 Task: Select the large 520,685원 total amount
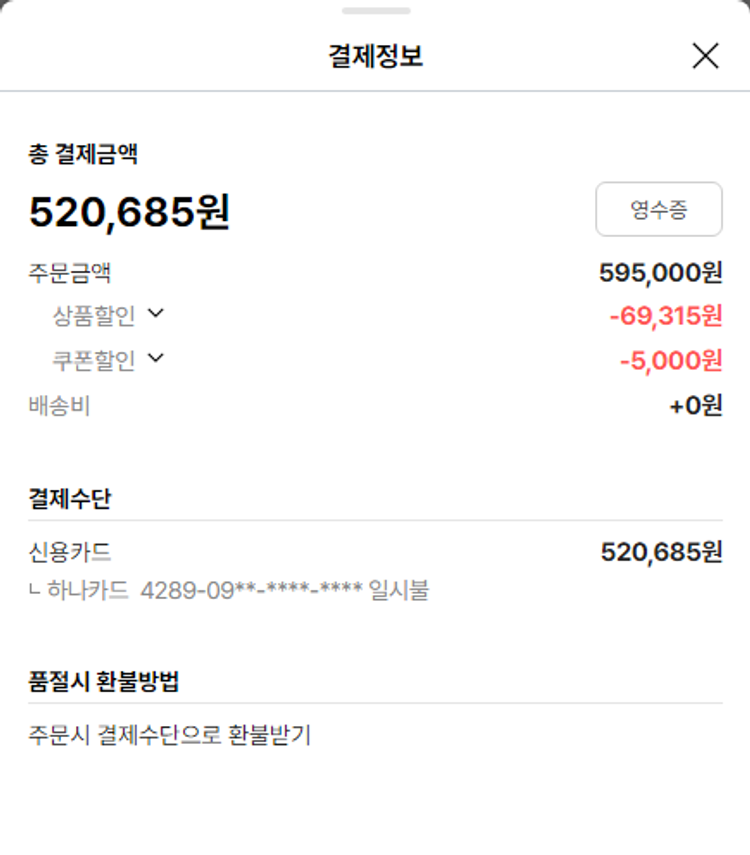point(129,212)
